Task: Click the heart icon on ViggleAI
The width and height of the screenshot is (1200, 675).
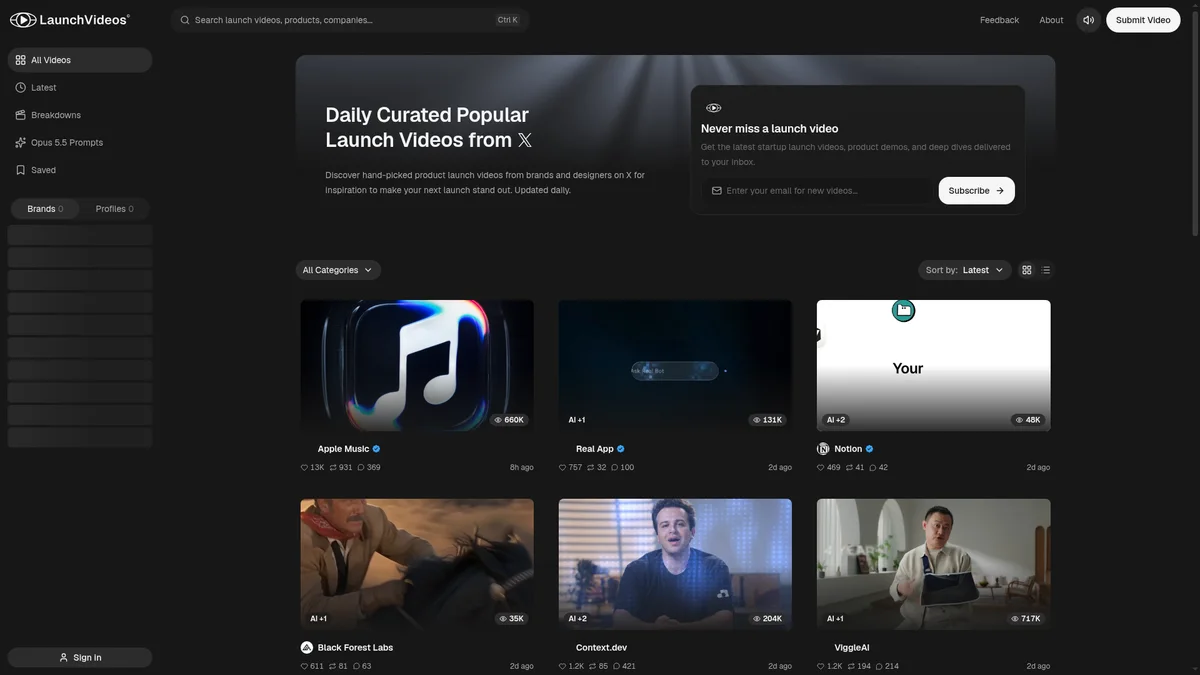Action: click(x=822, y=666)
